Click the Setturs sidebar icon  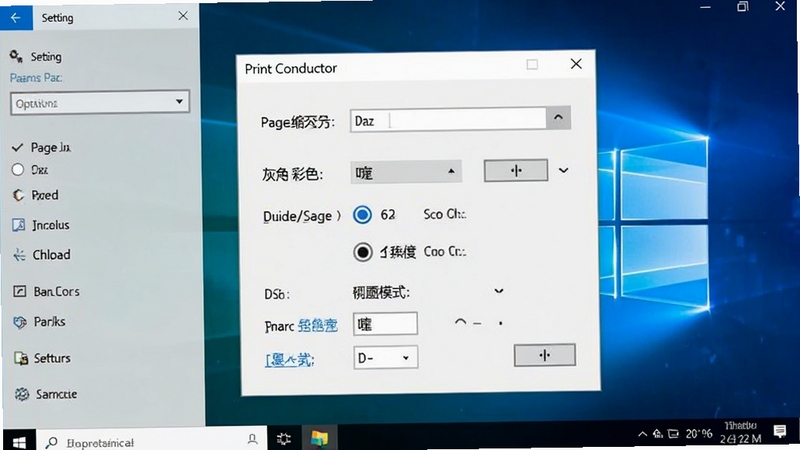(21, 358)
